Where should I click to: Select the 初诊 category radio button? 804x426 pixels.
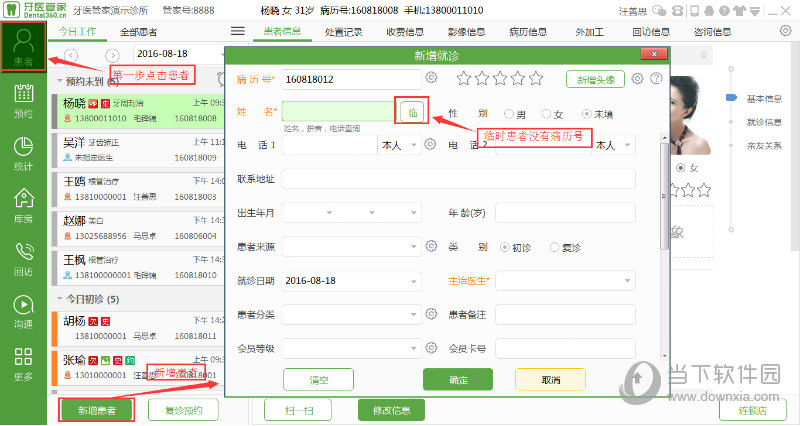click(x=505, y=246)
